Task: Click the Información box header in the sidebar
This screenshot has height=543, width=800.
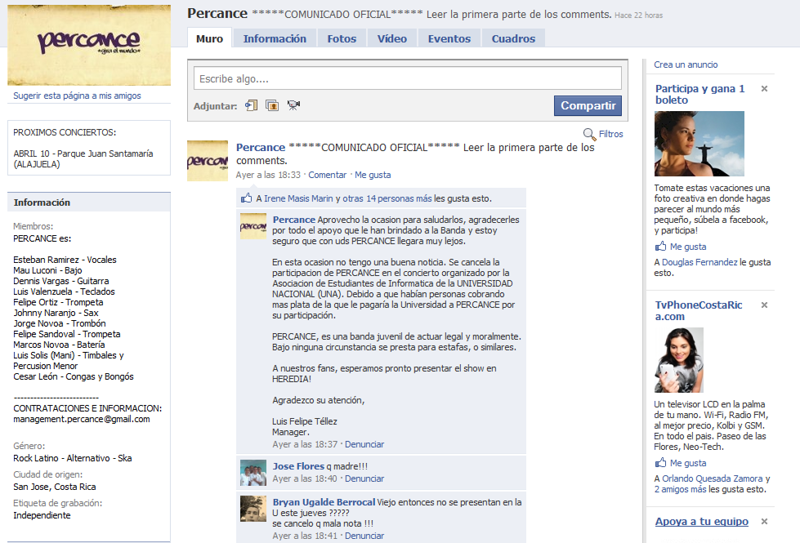Action: click(89, 202)
